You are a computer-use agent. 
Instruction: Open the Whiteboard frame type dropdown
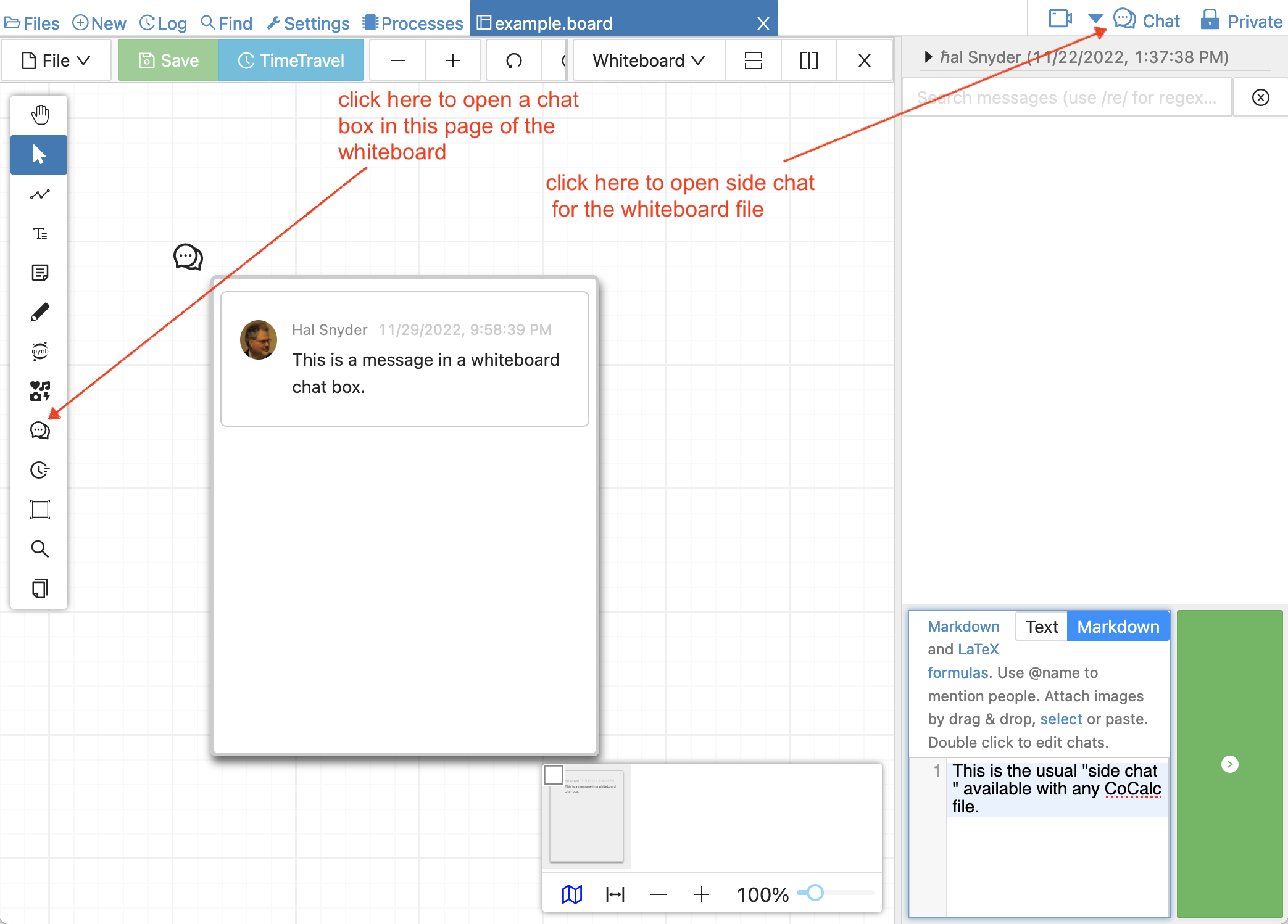(x=648, y=60)
